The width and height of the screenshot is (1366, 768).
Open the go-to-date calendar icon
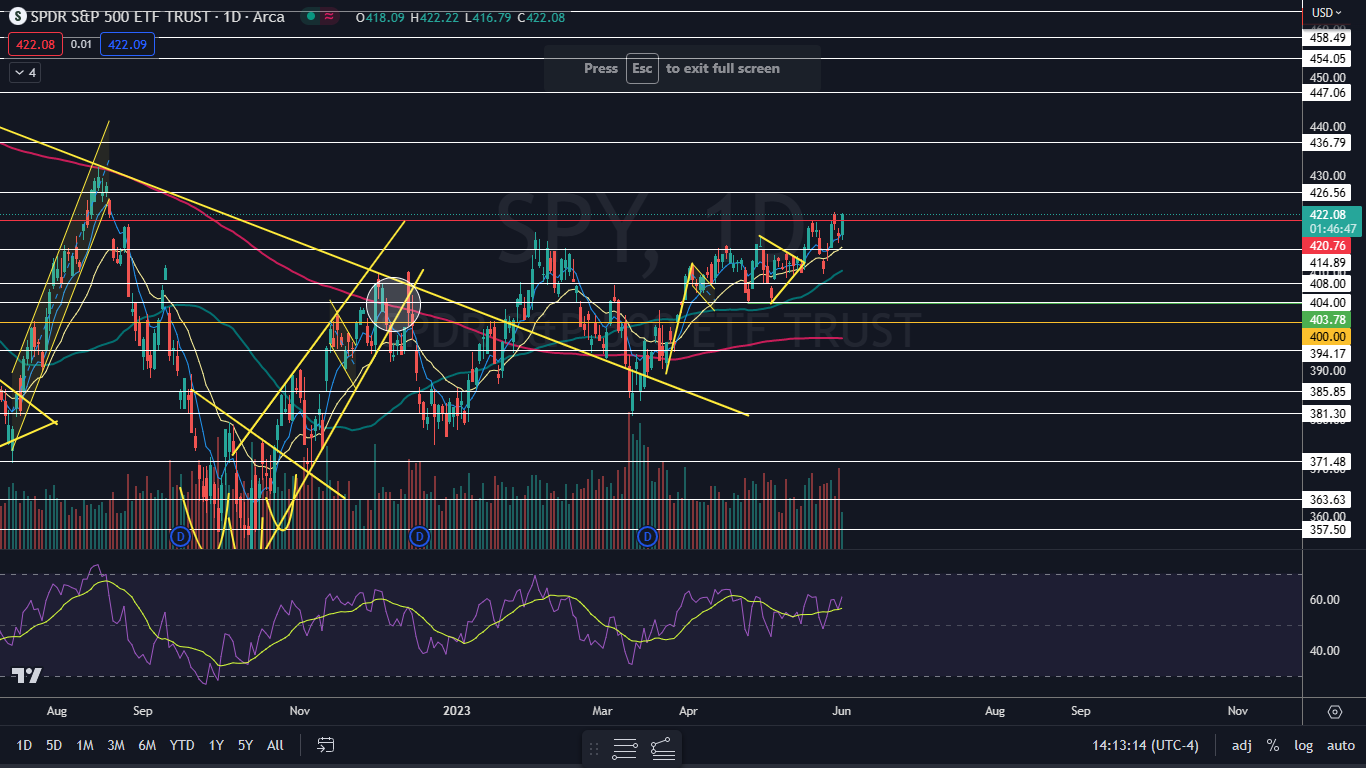pos(325,745)
